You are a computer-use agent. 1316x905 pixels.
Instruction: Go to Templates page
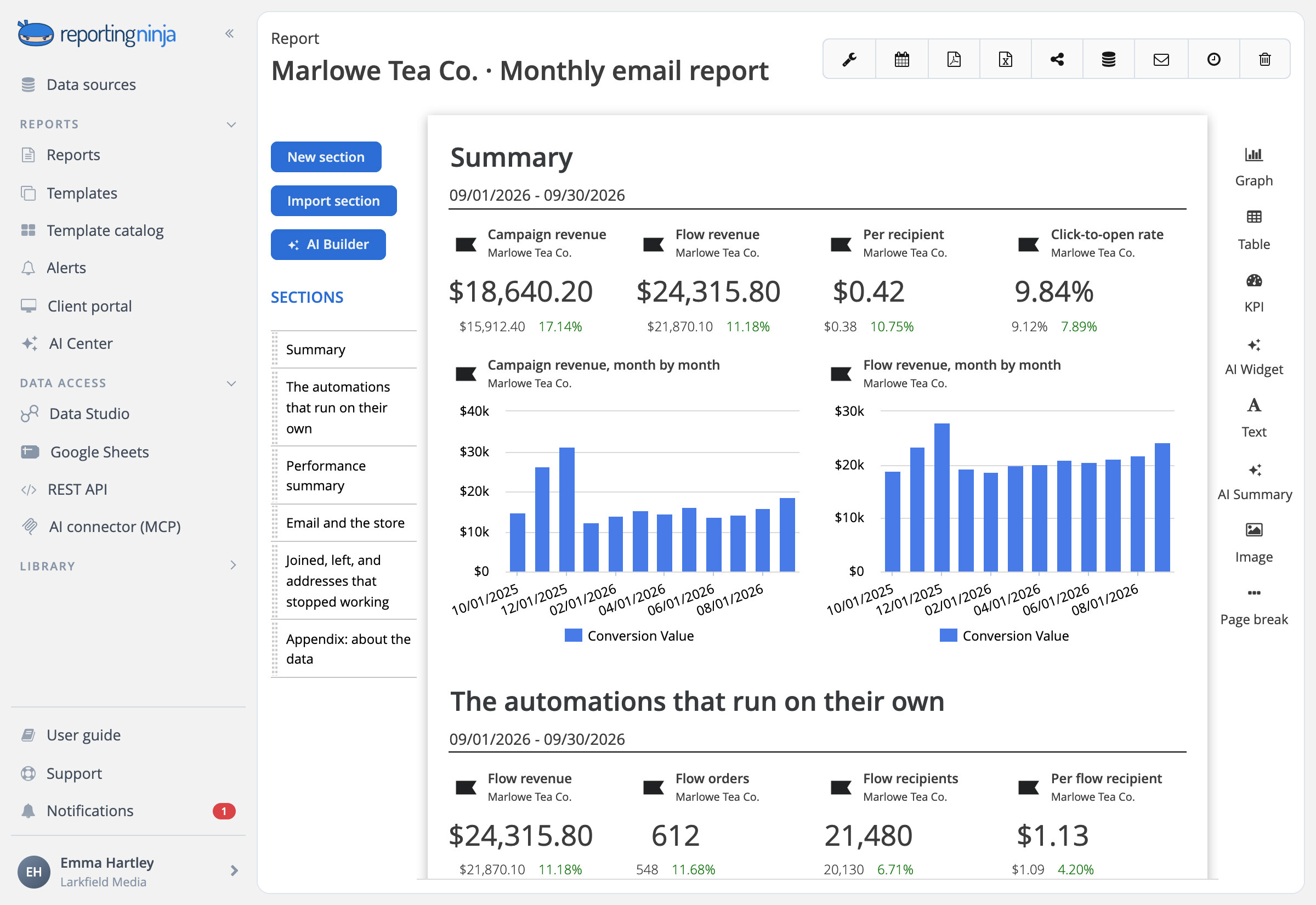(x=69, y=194)
